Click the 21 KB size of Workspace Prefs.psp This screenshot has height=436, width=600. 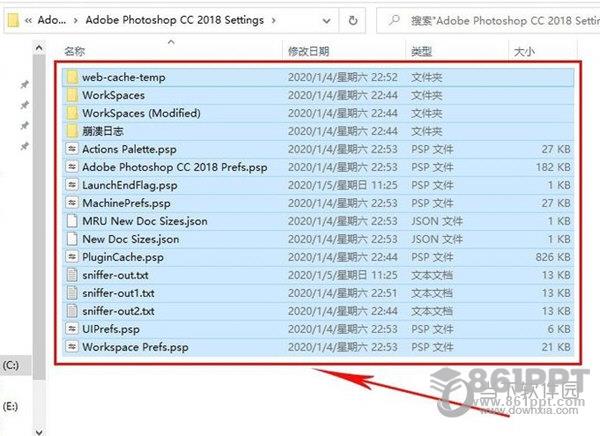point(556,347)
